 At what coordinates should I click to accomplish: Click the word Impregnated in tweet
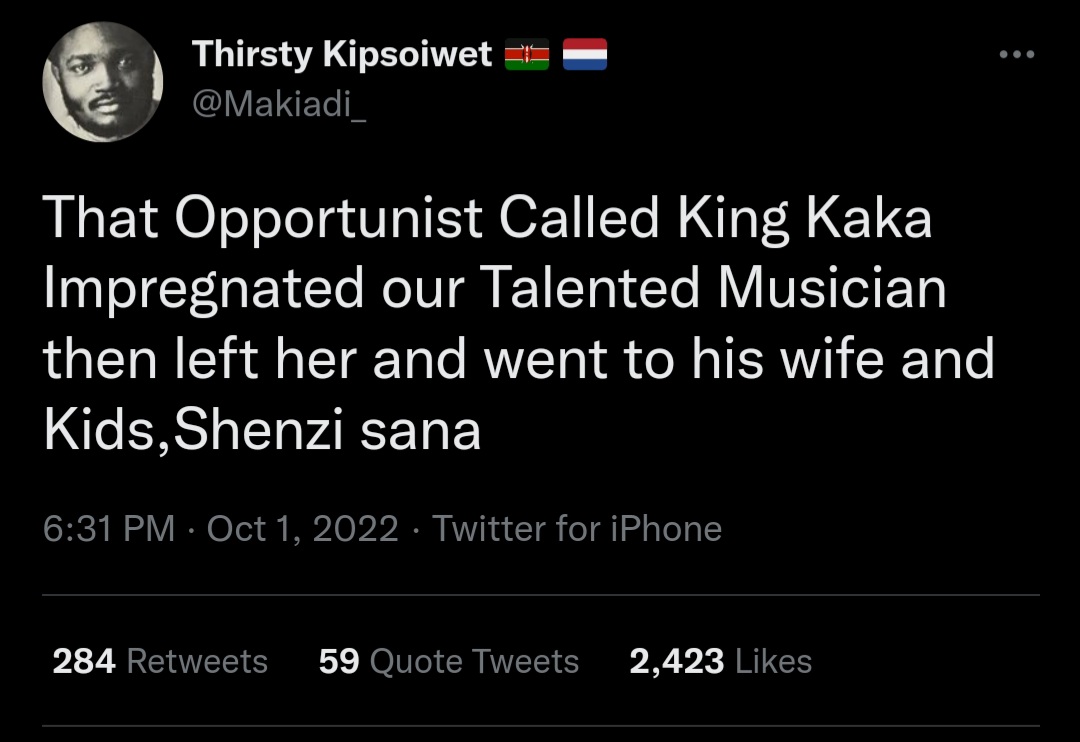[x=203, y=289]
